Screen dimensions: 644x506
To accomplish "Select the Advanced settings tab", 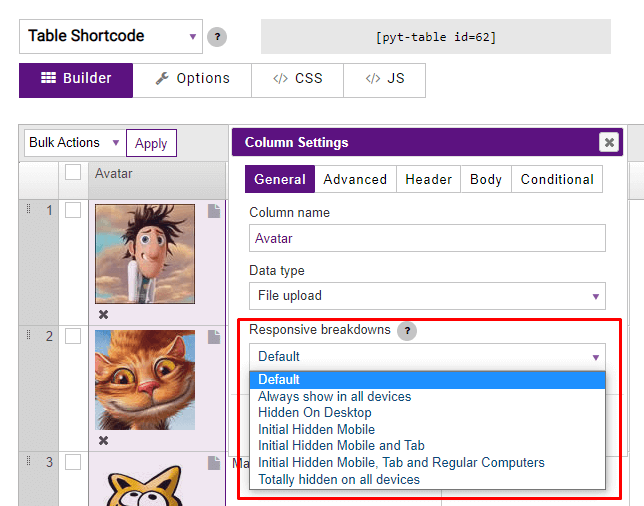I will click(355, 179).
